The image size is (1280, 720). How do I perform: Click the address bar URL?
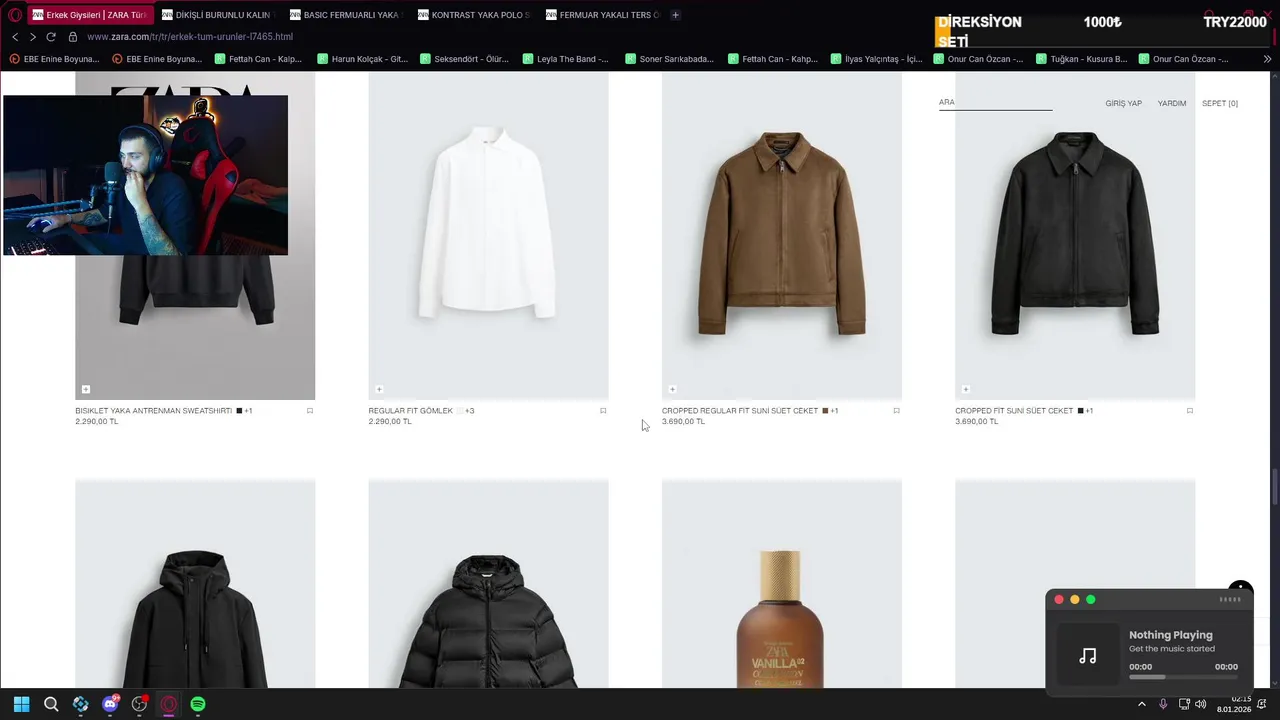tap(190, 37)
